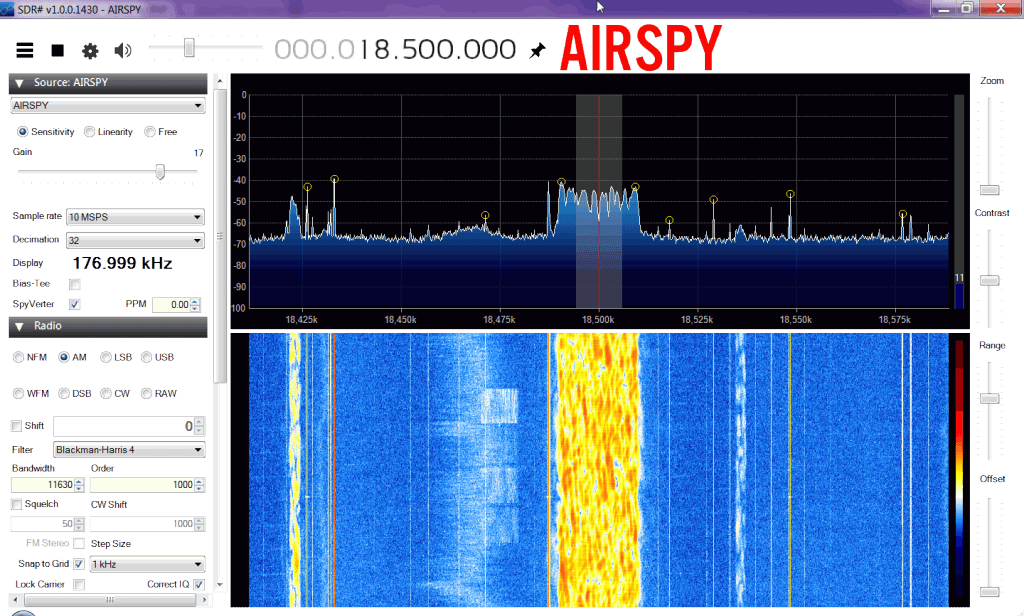Open settings via the gear icon
The image size is (1024, 616).
click(x=90, y=50)
